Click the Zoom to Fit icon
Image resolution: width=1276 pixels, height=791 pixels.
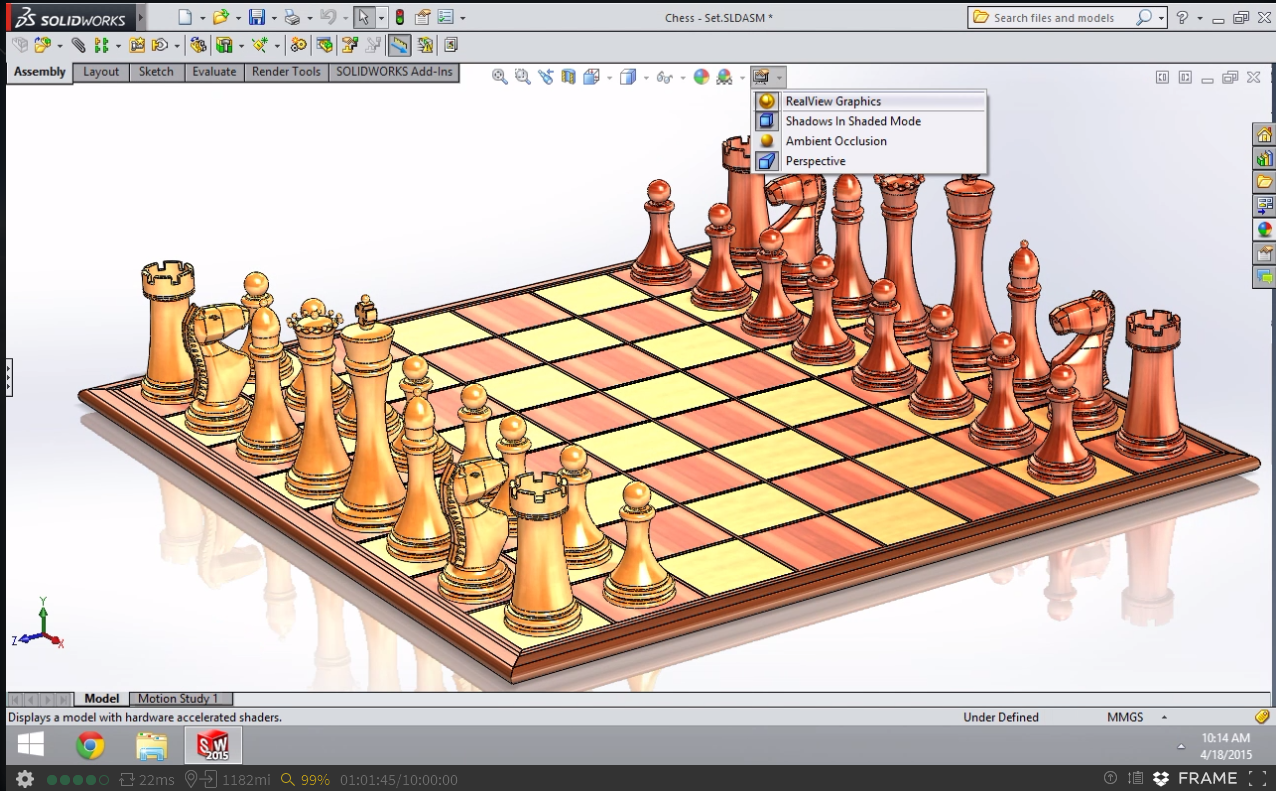pyautogui.click(x=500, y=77)
